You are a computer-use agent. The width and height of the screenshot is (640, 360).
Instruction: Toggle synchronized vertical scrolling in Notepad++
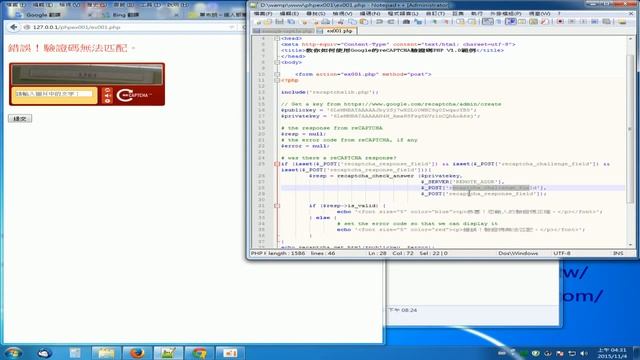(x=460, y=21)
